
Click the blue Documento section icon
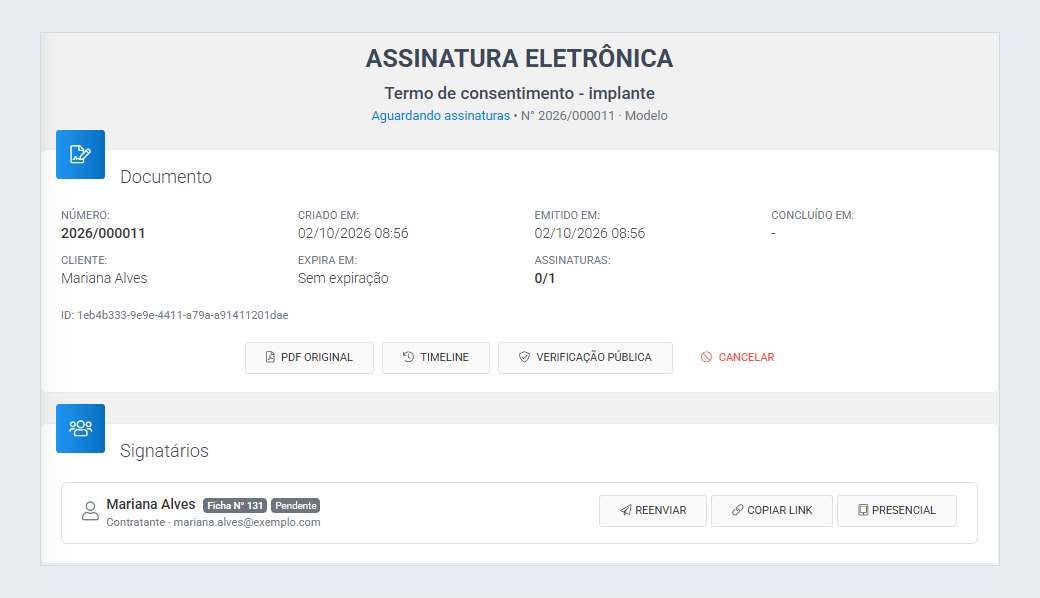(x=80, y=154)
